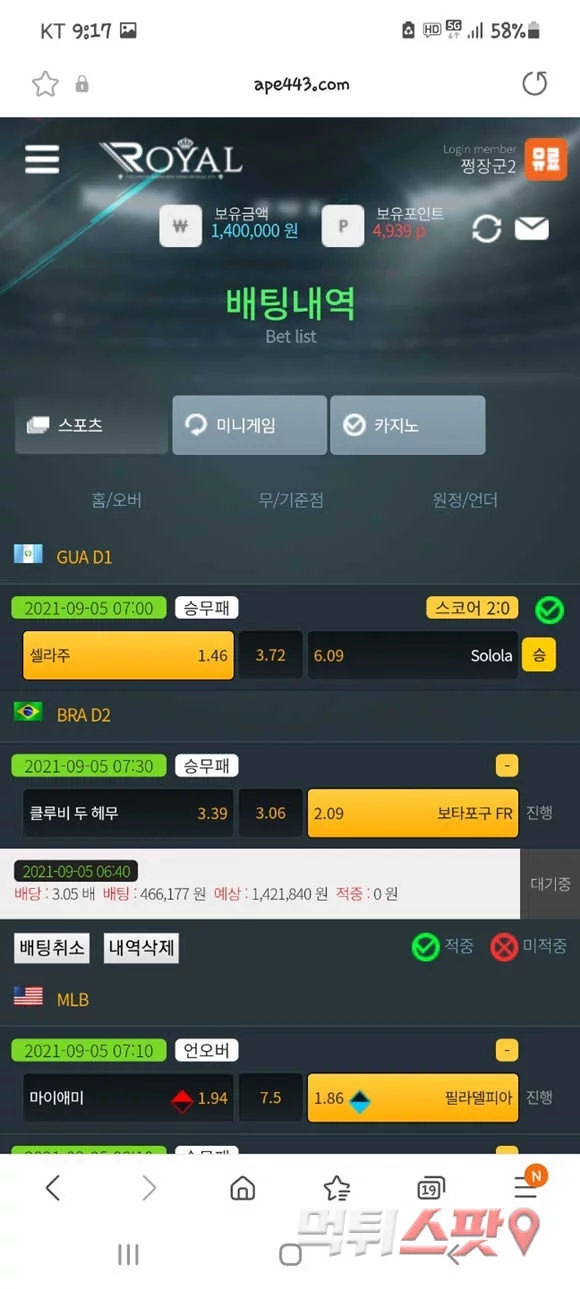Open messages via the envelope icon
Screen dimensions: 580x1289
[x=532, y=229]
